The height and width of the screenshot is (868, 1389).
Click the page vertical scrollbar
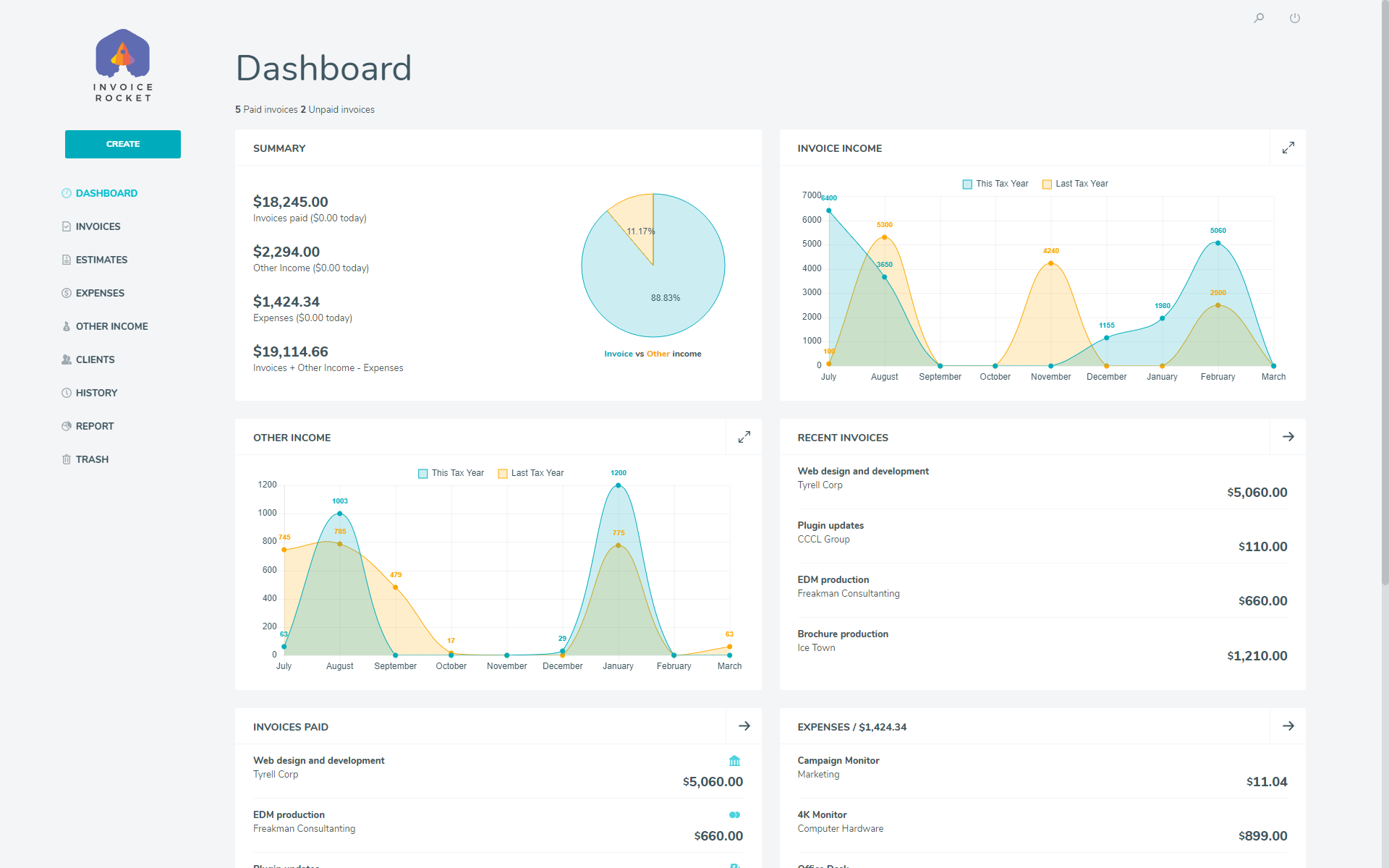tap(1384, 289)
